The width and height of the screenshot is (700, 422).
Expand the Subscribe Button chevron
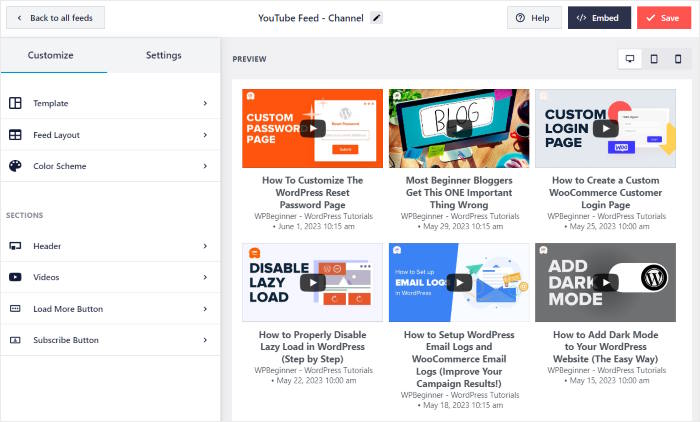tap(205, 340)
